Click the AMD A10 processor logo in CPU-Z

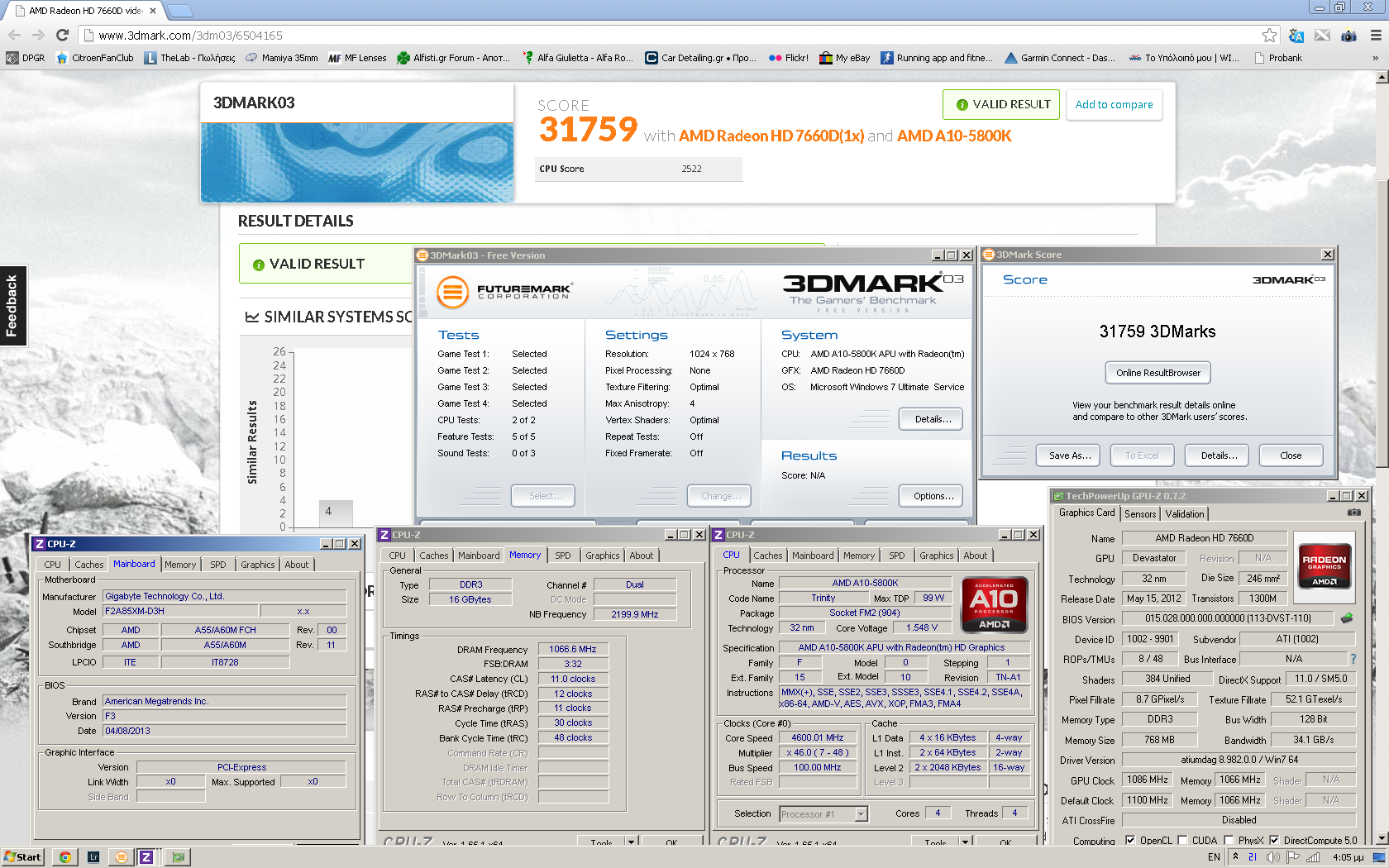tap(994, 604)
